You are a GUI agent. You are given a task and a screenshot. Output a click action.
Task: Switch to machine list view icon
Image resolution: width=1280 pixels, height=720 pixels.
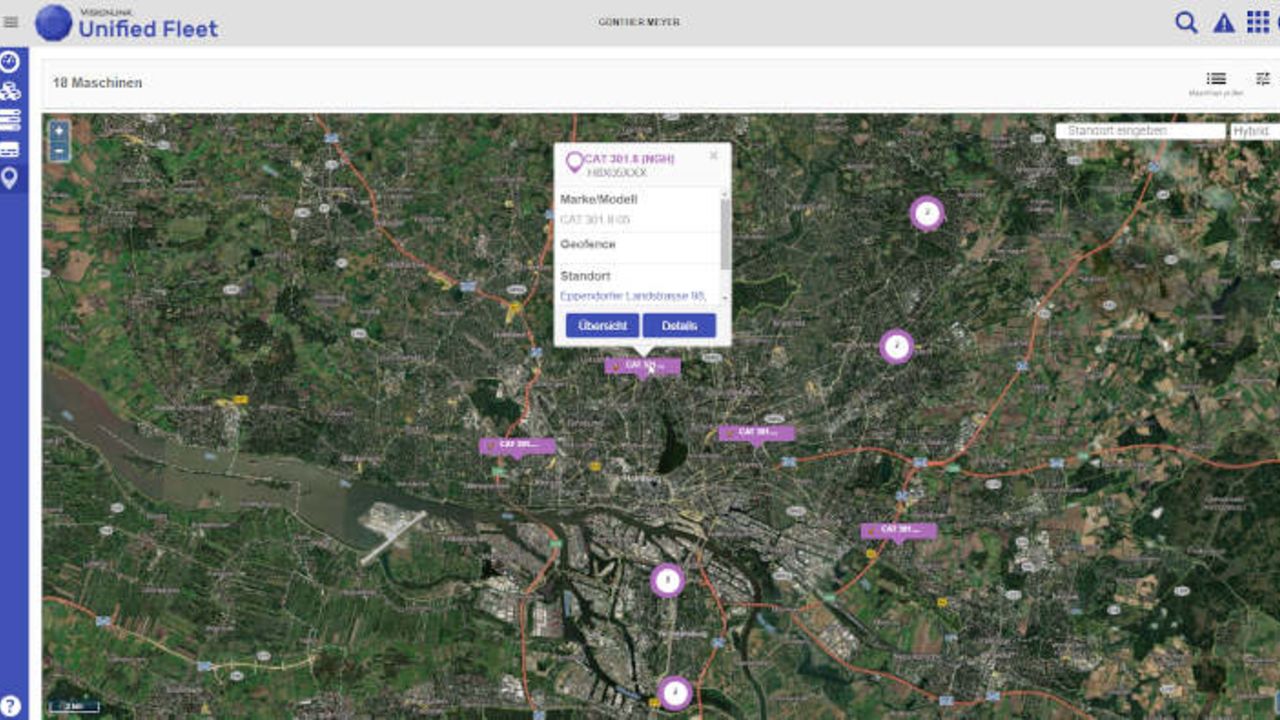[x=1216, y=79]
